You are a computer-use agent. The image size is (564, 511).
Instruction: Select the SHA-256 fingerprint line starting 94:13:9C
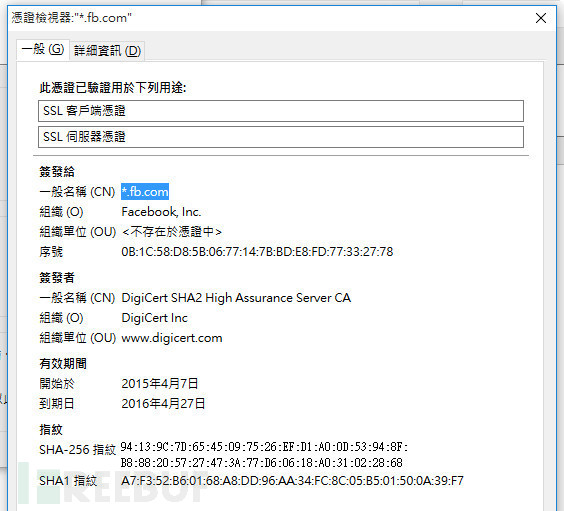pyautogui.click(x=264, y=447)
